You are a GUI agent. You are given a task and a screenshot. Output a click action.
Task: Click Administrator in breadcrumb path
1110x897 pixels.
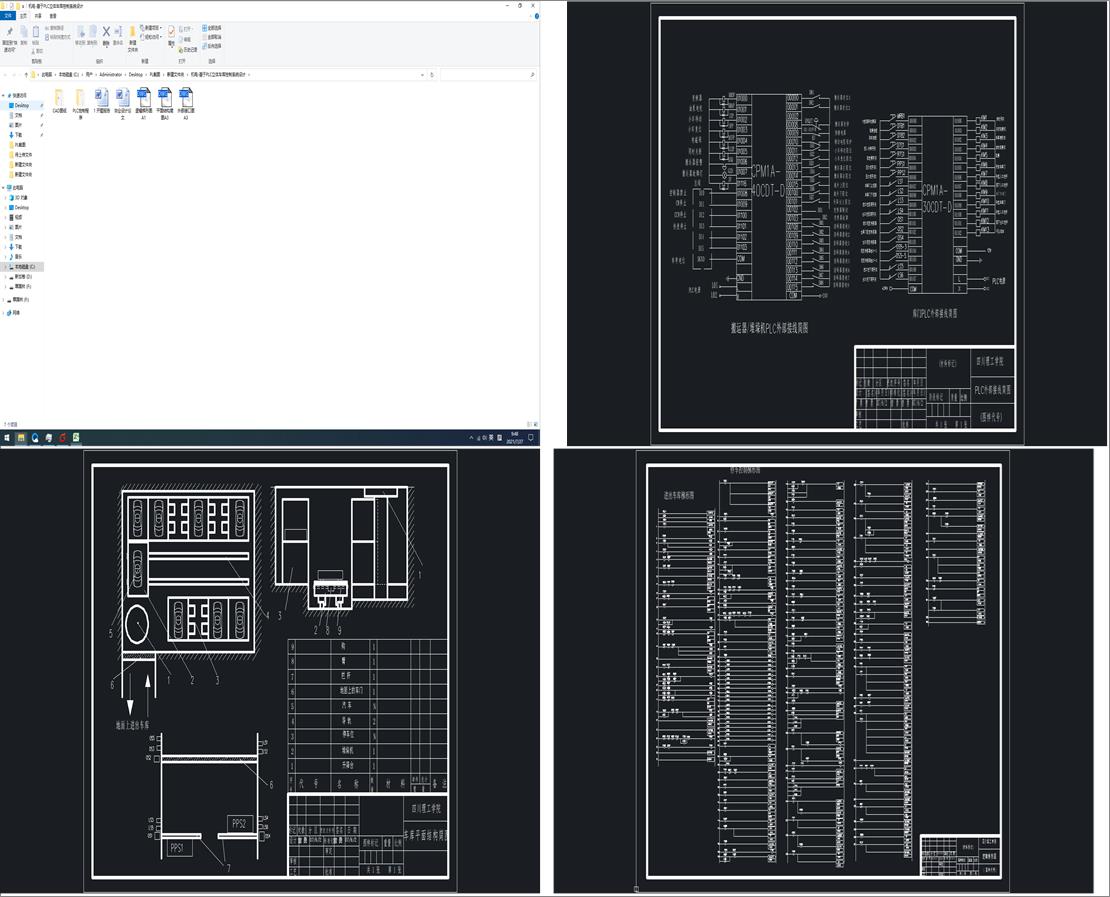(111, 74)
